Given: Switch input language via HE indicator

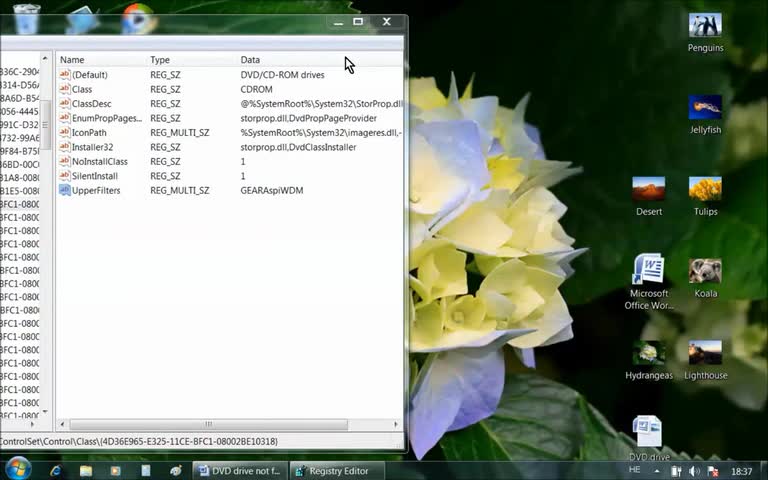Looking at the screenshot, I should point(634,470).
